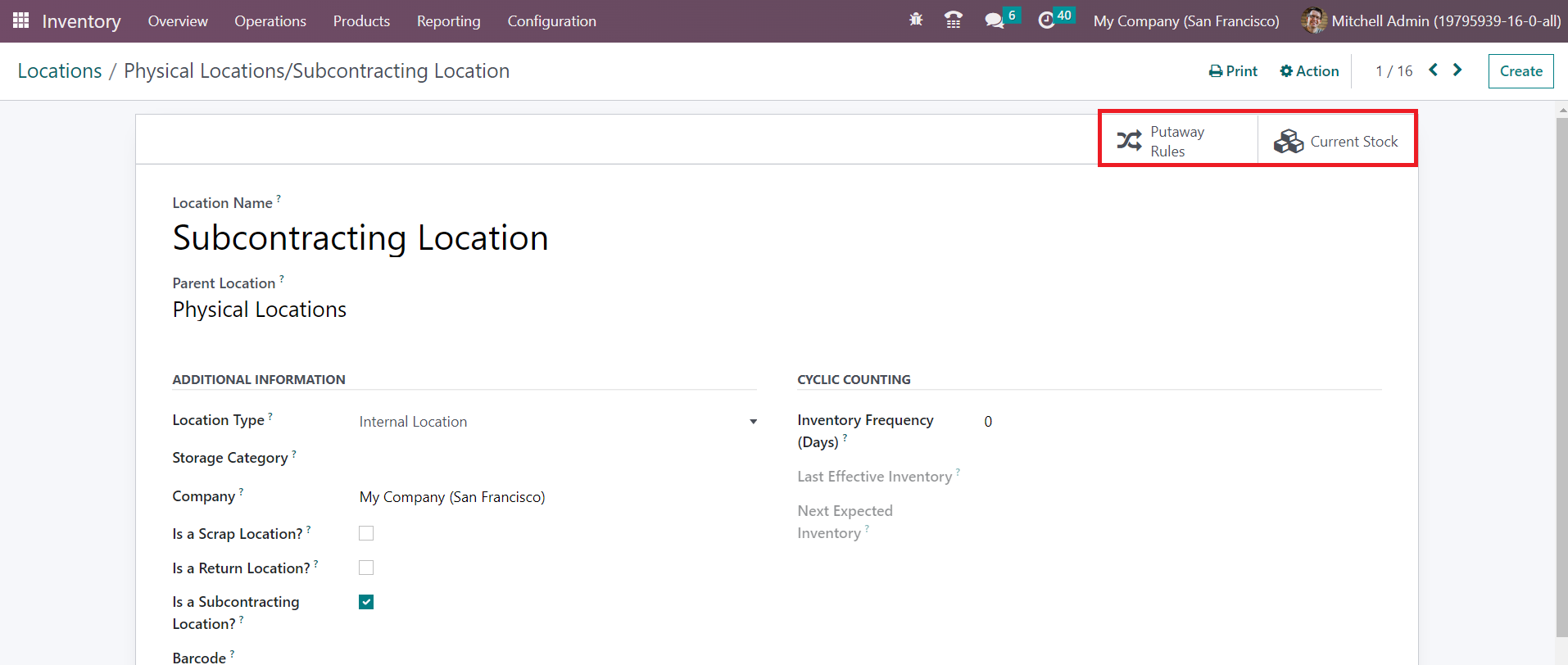Screen dimensions: 1568x665
Task: Open the Configuration menu
Action: click(x=551, y=21)
